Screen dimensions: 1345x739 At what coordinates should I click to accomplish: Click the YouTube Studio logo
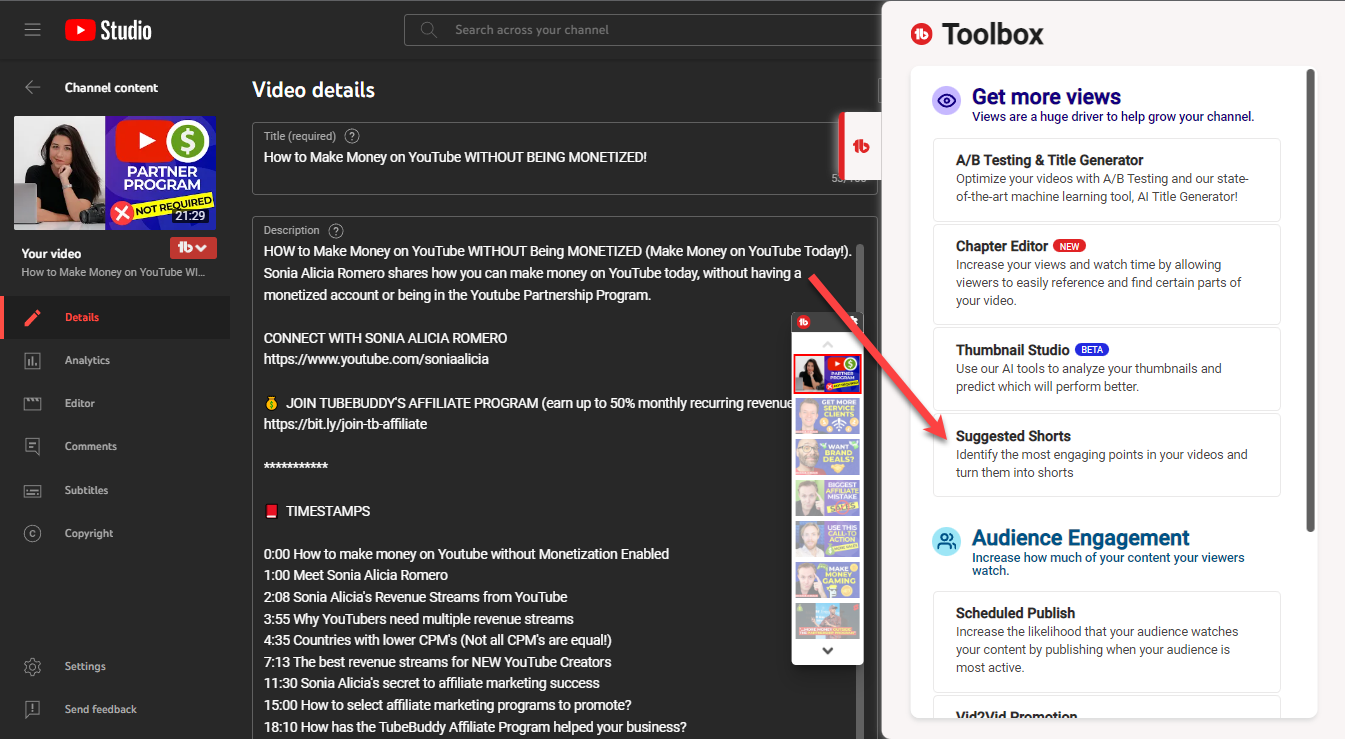click(108, 30)
